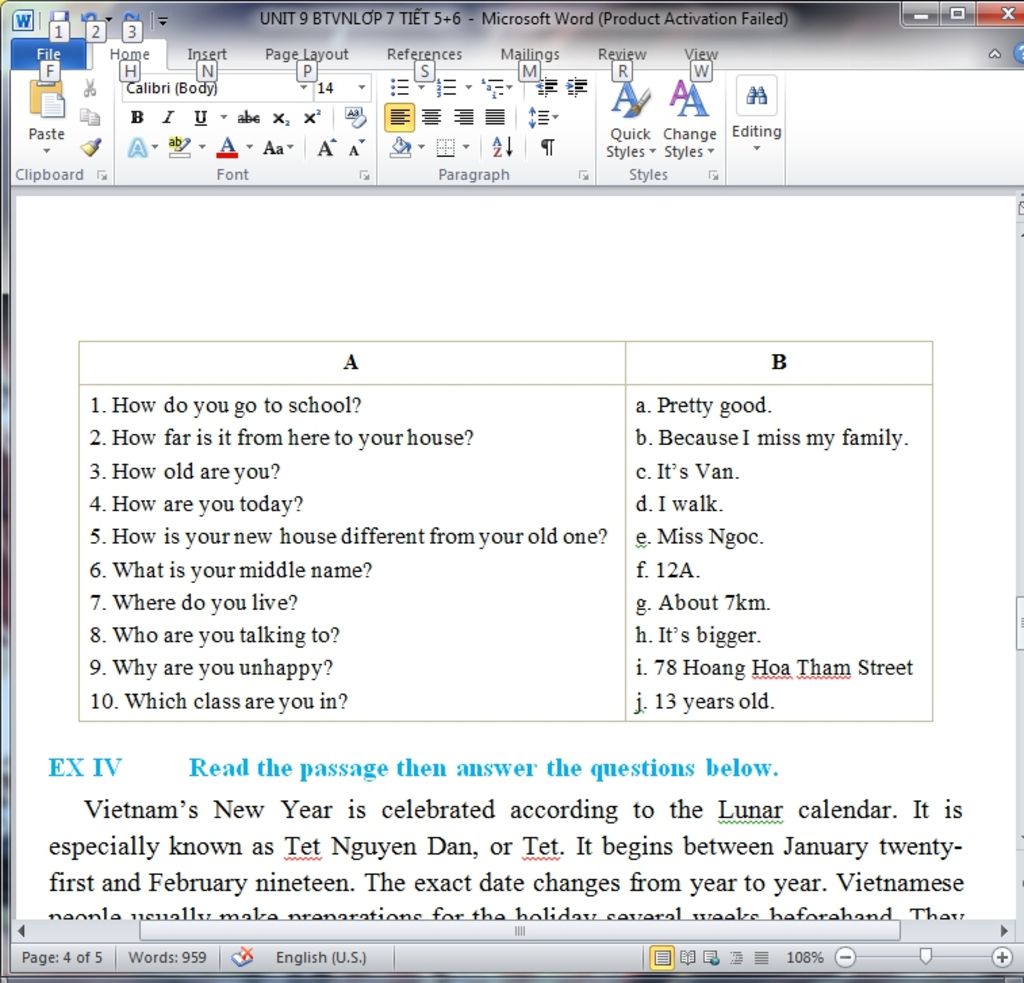1024x983 pixels.
Task: Center the paragraph text
Action: (431, 118)
